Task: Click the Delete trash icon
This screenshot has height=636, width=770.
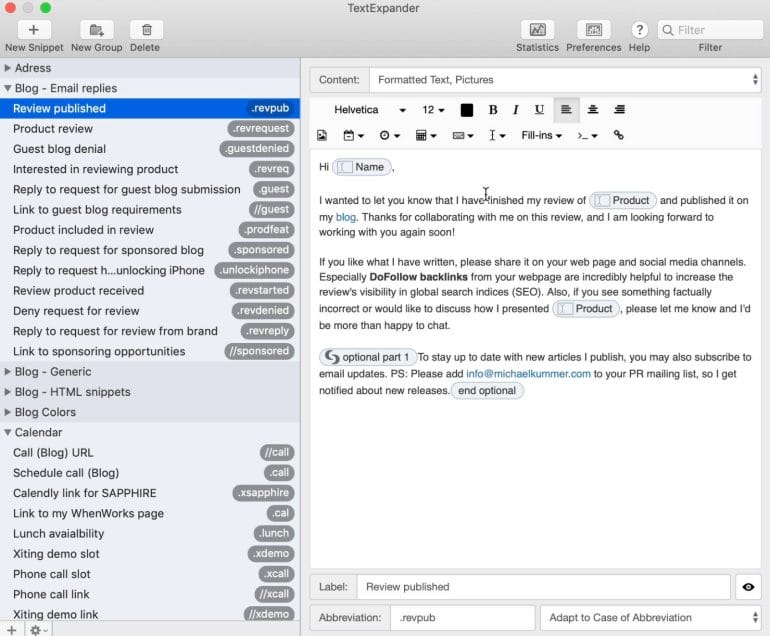Action: click(146, 30)
